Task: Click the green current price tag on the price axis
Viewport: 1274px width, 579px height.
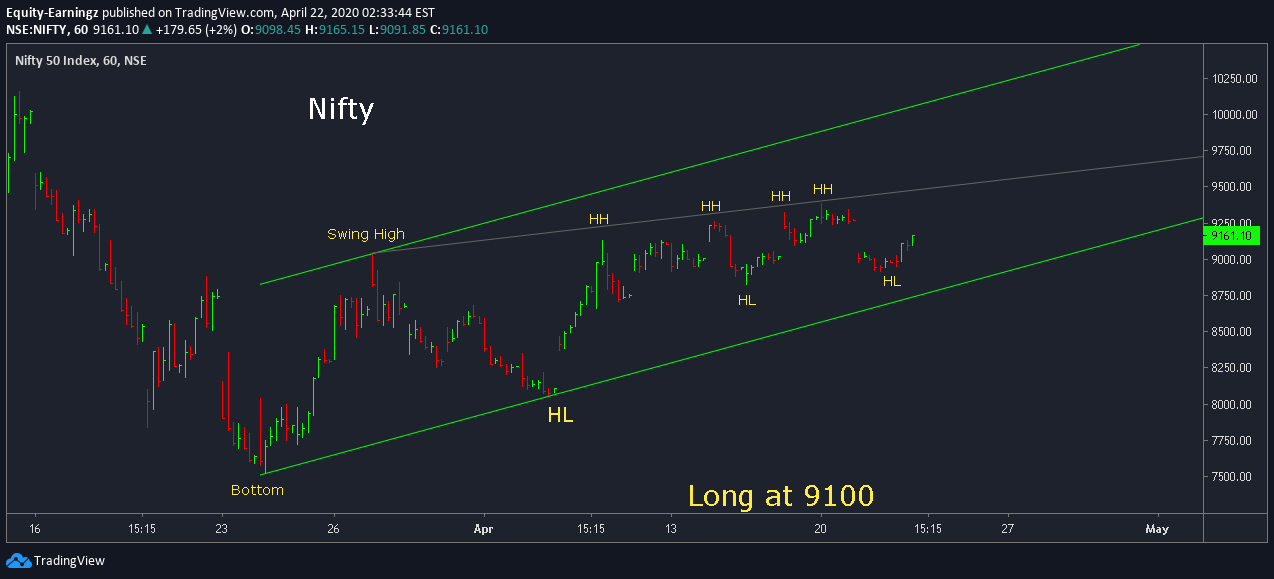Action: 1232,236
